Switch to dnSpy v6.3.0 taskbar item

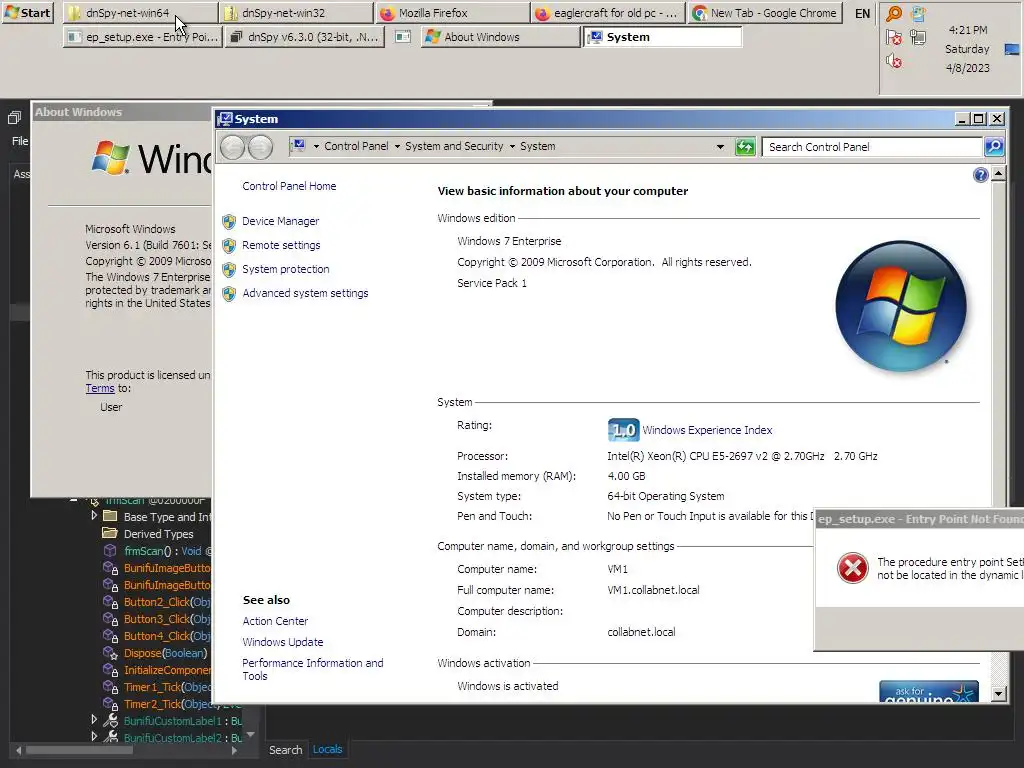pos(304,37)
